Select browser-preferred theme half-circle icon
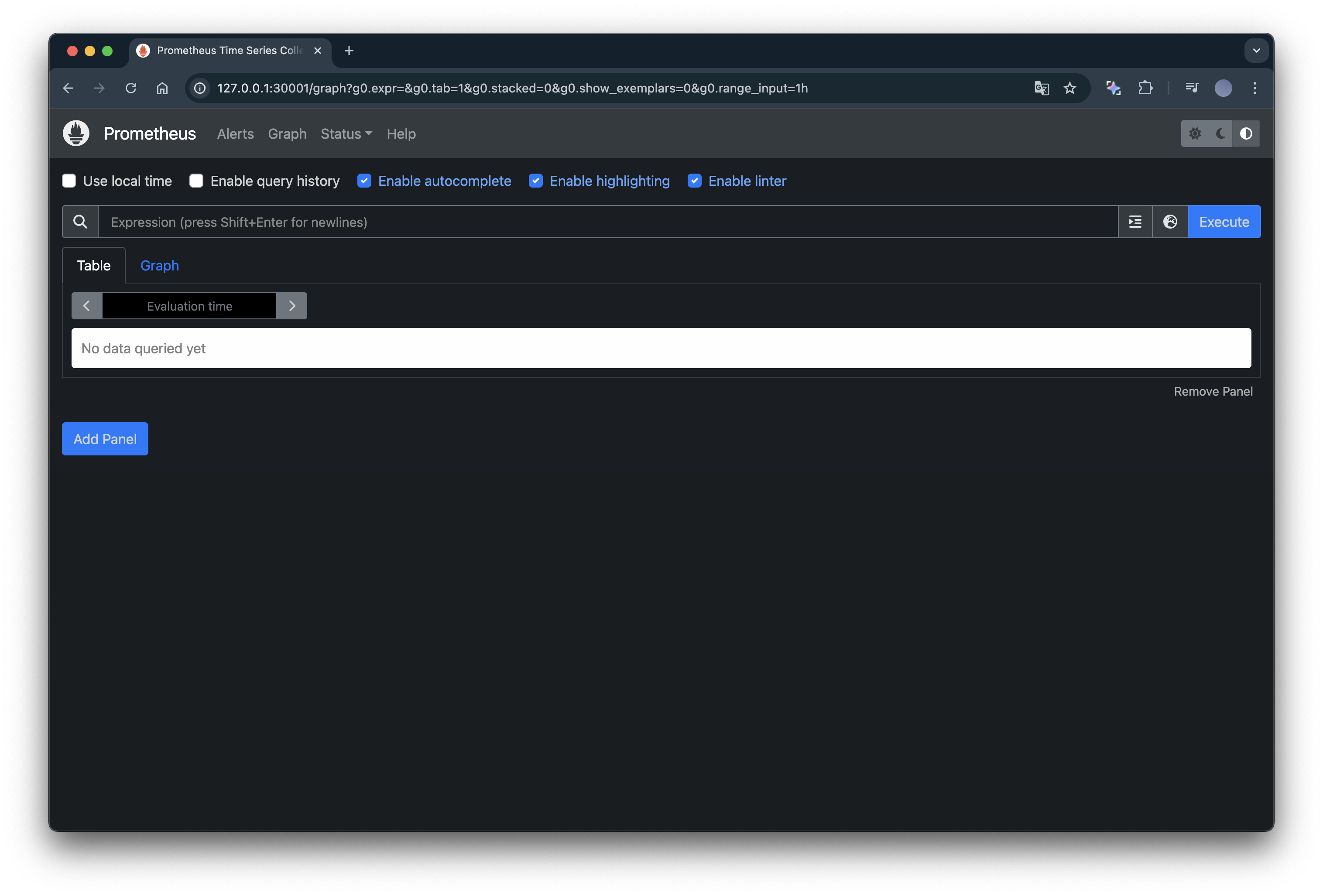Viewport: 1323px width, 896px height. [1246, 134]
